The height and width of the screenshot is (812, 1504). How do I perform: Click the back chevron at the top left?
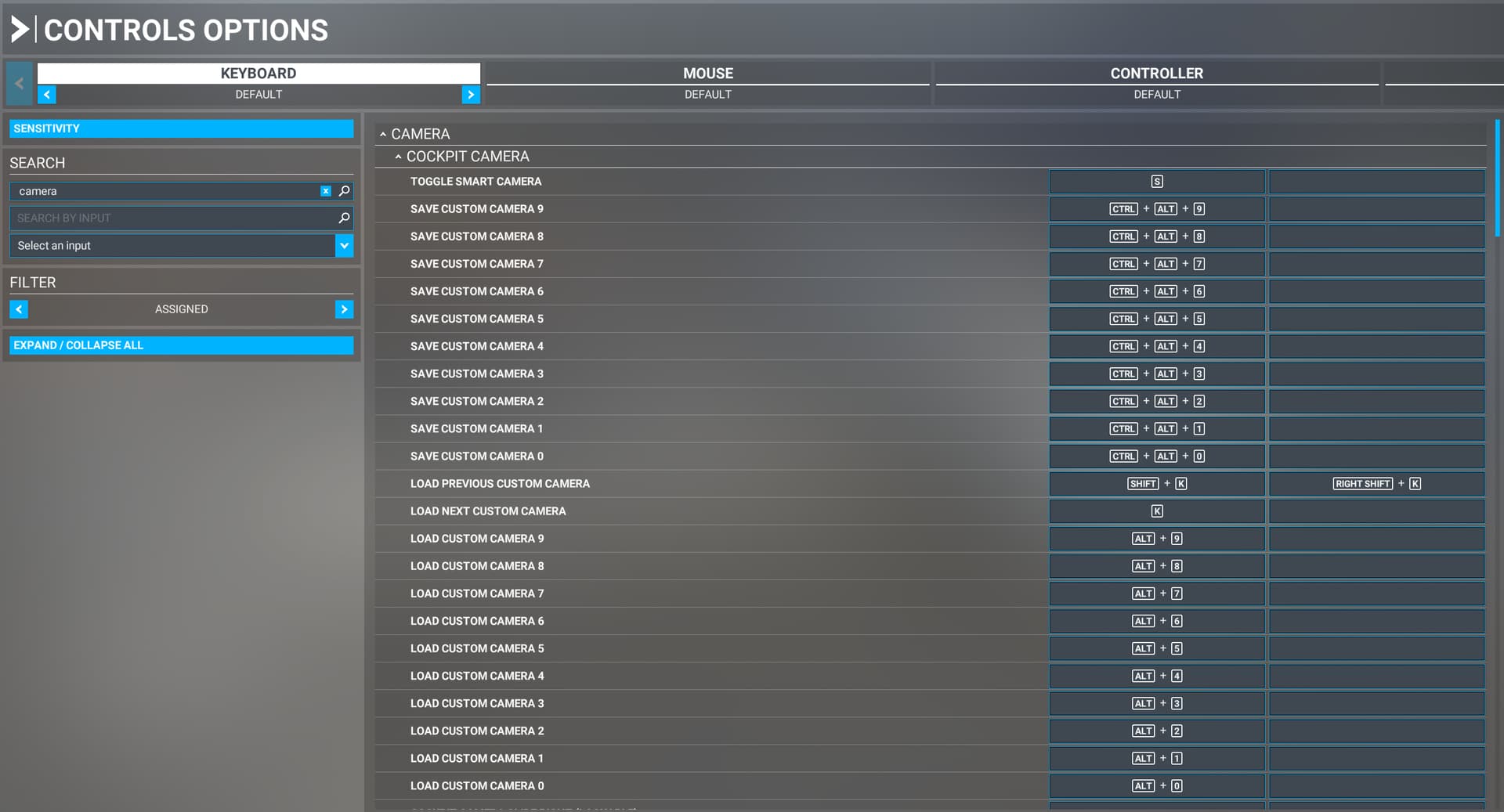[19, 83]
